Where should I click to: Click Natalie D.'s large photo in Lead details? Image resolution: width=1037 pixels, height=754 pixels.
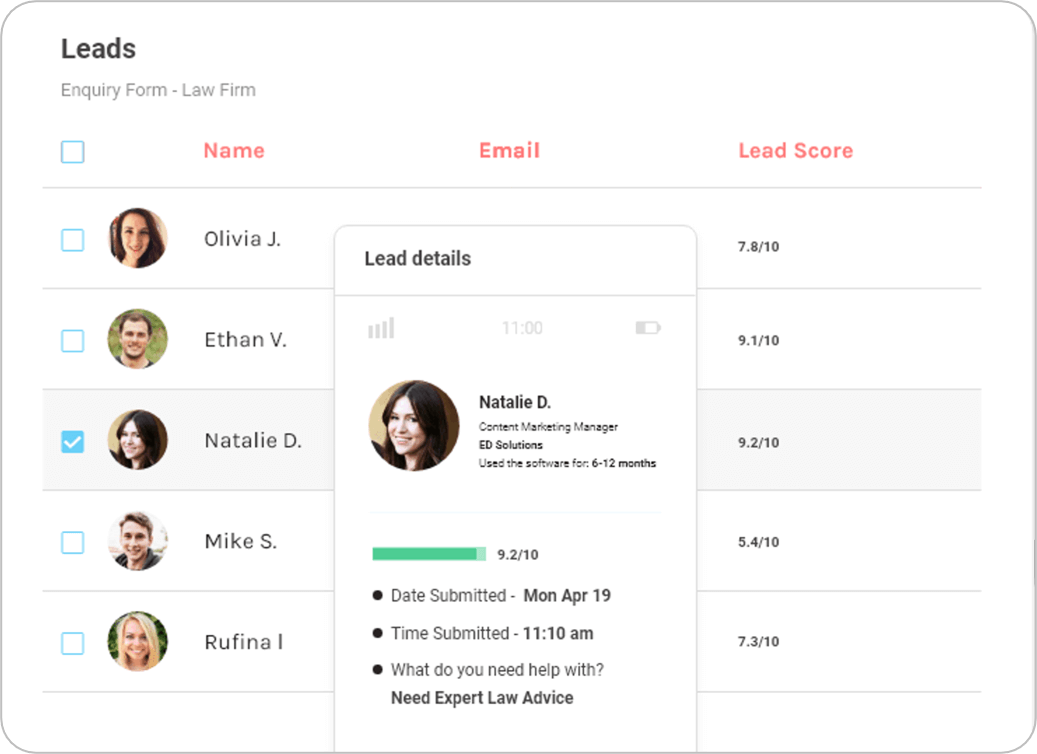[414, 425]
